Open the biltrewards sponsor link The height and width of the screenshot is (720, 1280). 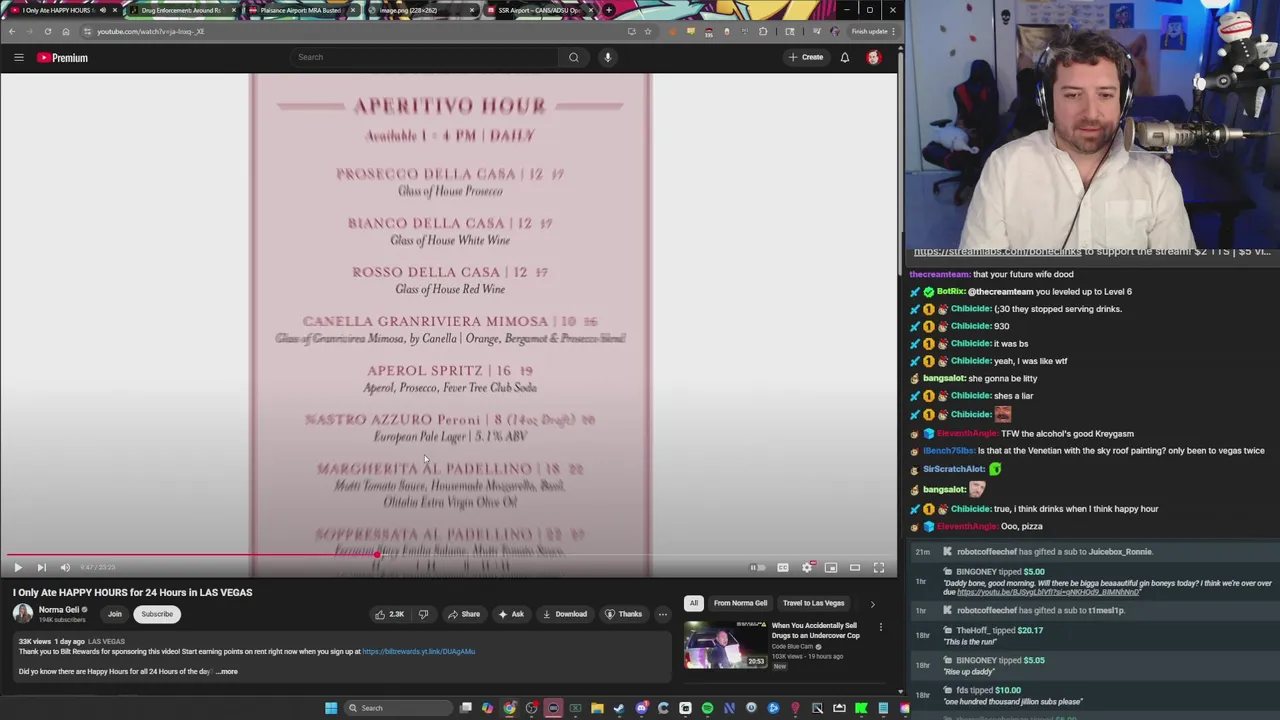coord(419,652)
